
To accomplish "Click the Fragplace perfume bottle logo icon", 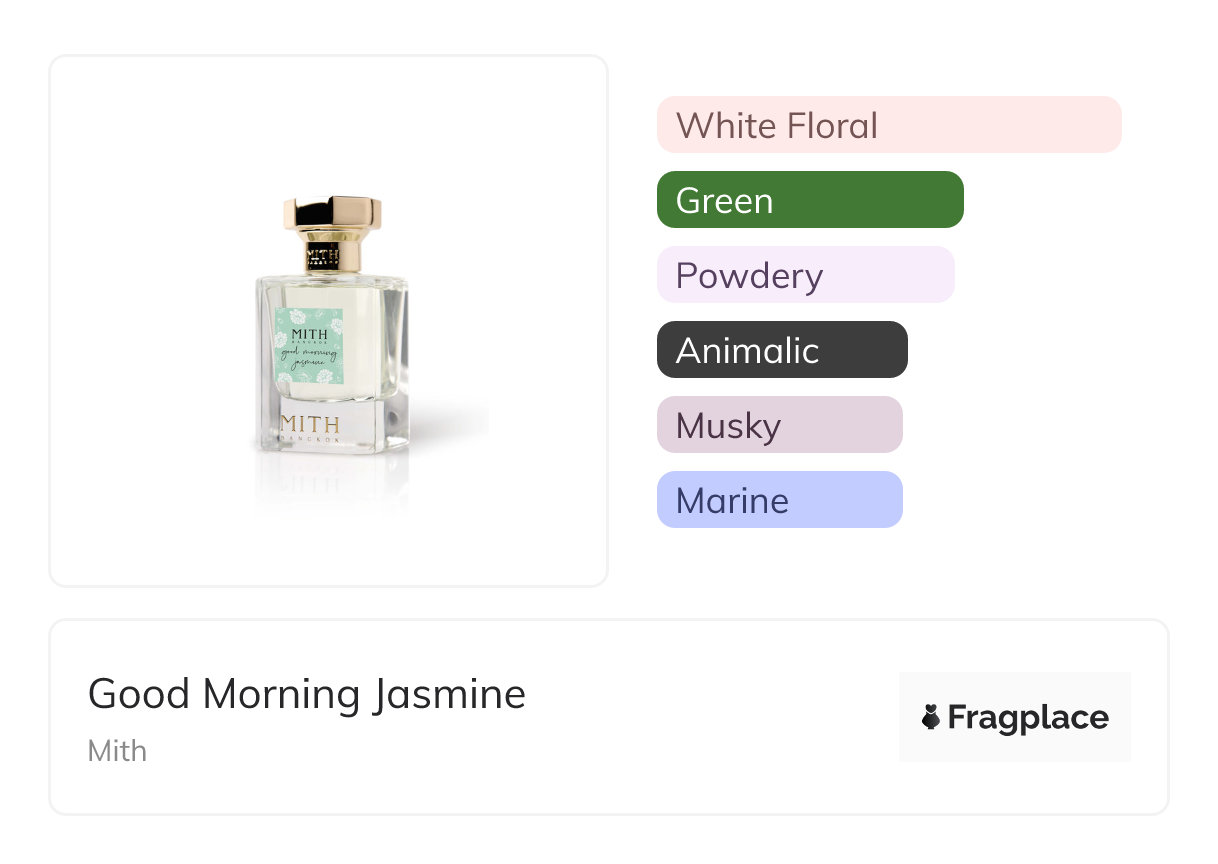I will (931, 717).
